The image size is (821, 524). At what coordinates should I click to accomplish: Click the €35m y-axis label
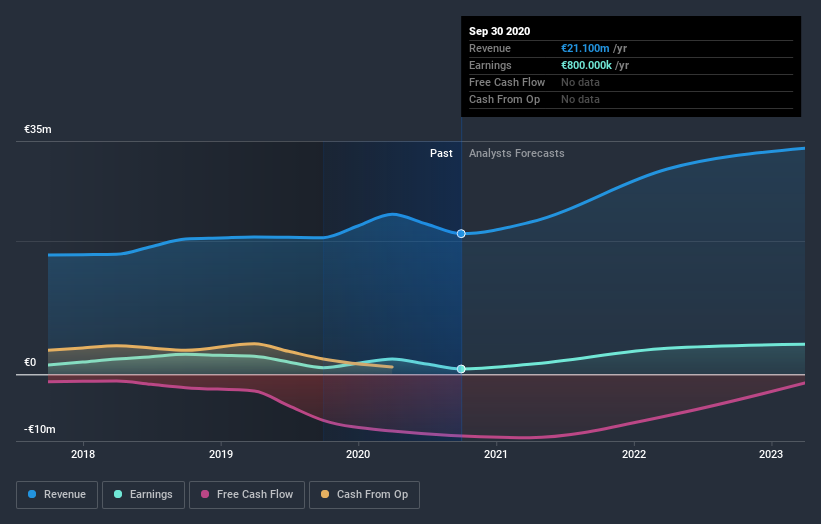coord(38,129)
